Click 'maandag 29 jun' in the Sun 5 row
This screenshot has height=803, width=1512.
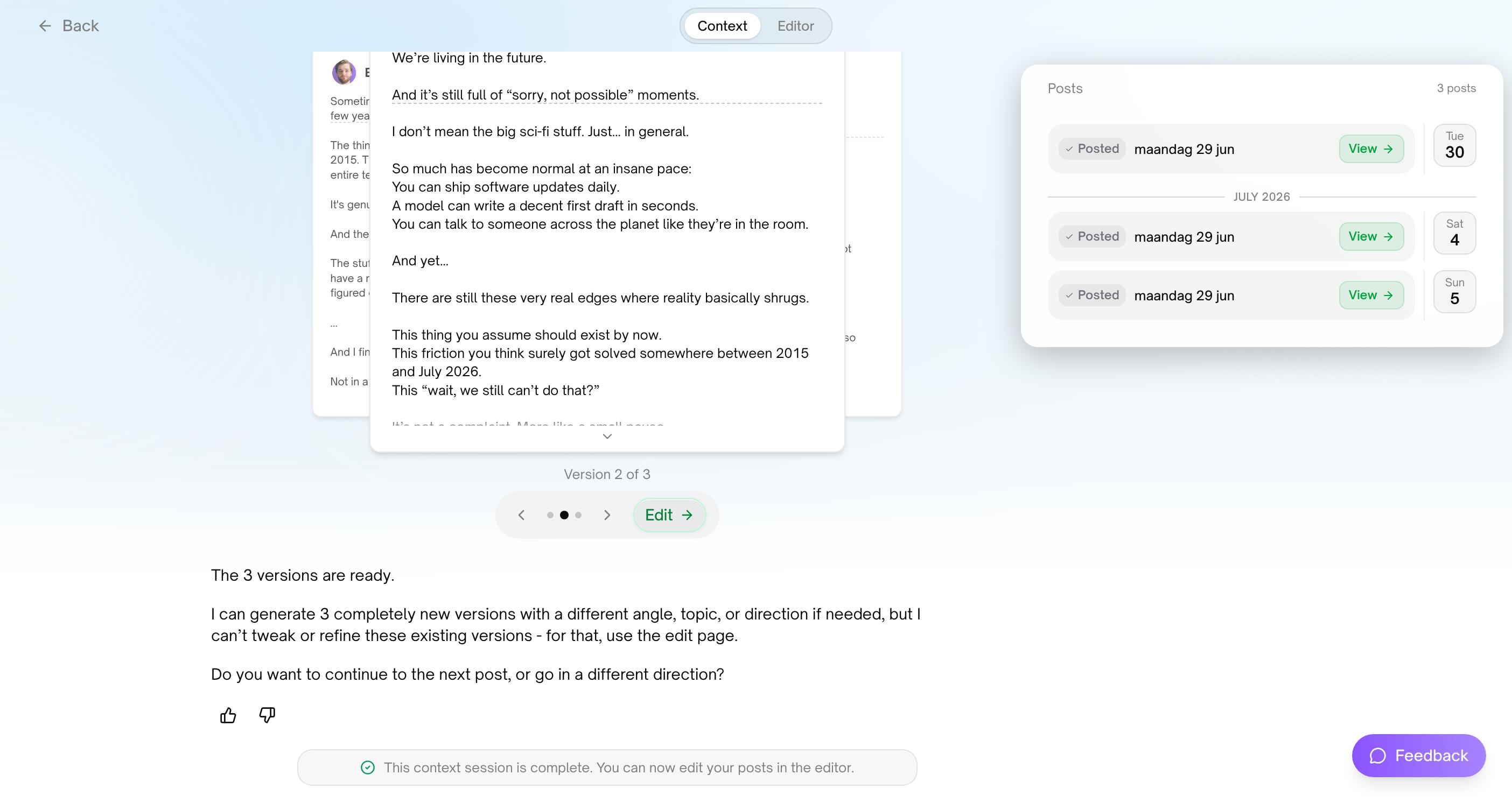tap(1184, 295)
